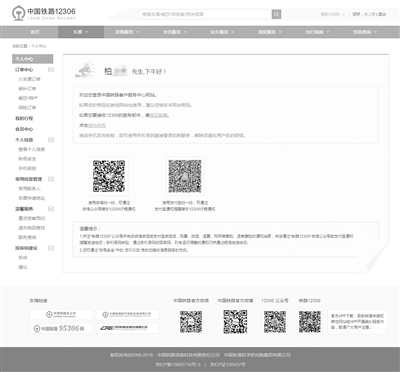
Task: Click the 验证邮箱 link in the welcome box
Action: pos(158,115)
